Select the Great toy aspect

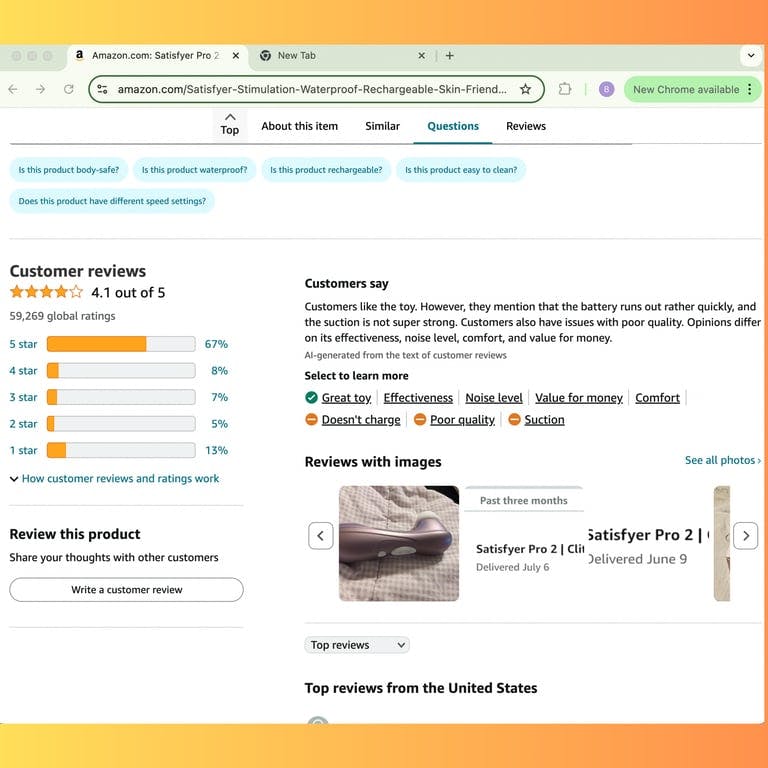tap(346, 398)
